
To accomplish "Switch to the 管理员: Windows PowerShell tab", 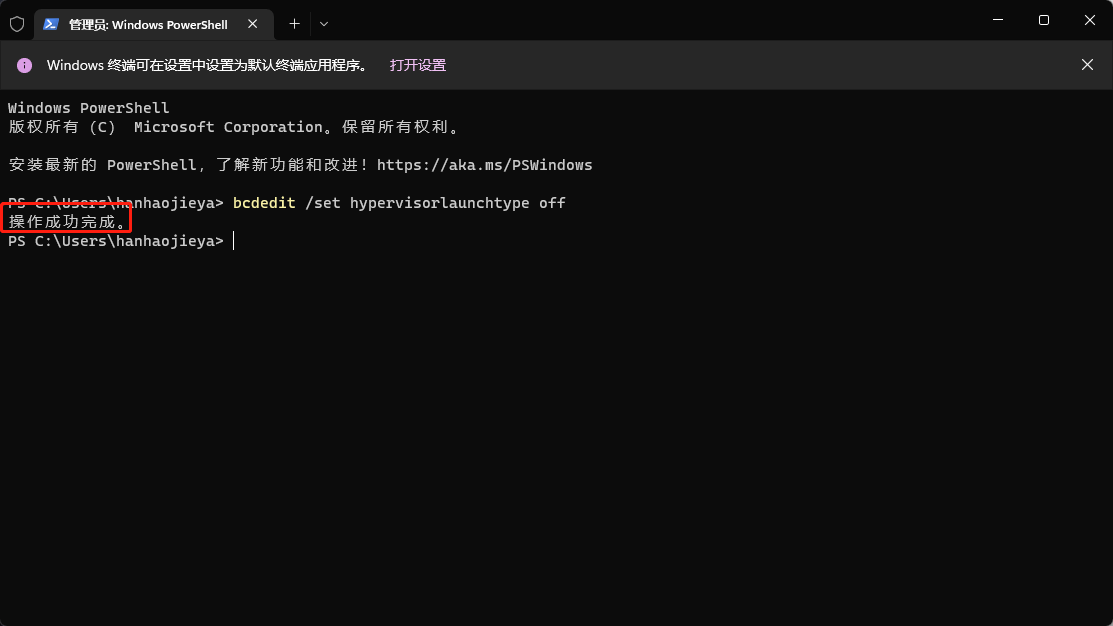I will (154, 25).
